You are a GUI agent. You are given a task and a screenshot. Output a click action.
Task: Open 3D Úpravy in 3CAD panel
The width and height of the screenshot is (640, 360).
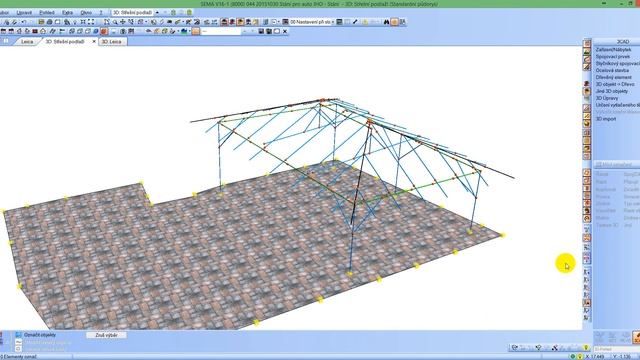(607, 98)
